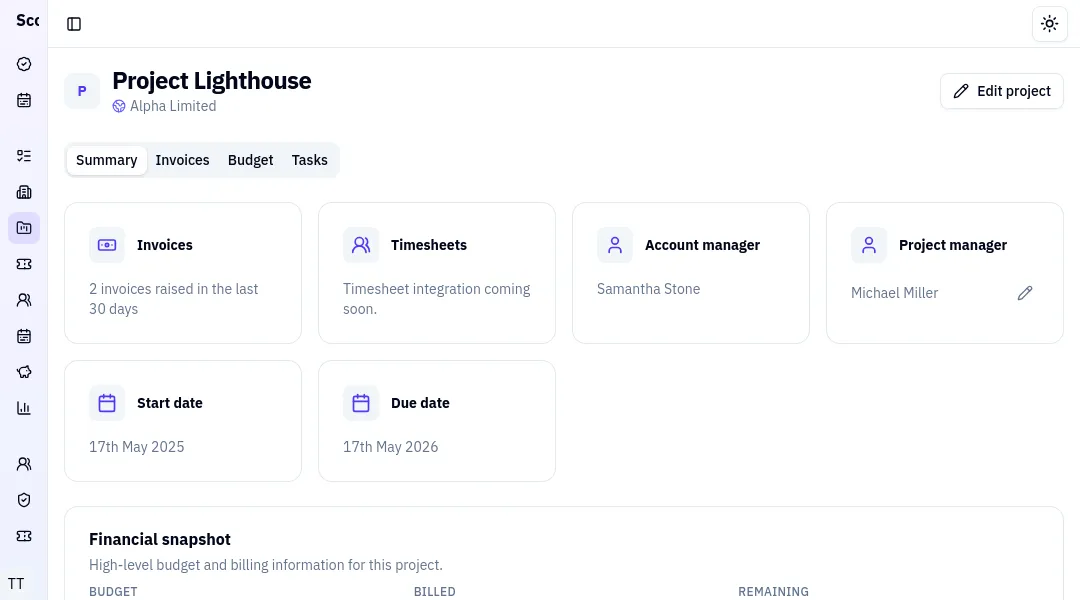The width and height of the screenshot is (1080, 600).
Task: Open the tickets icon below projects
Action: coord(24,264)
